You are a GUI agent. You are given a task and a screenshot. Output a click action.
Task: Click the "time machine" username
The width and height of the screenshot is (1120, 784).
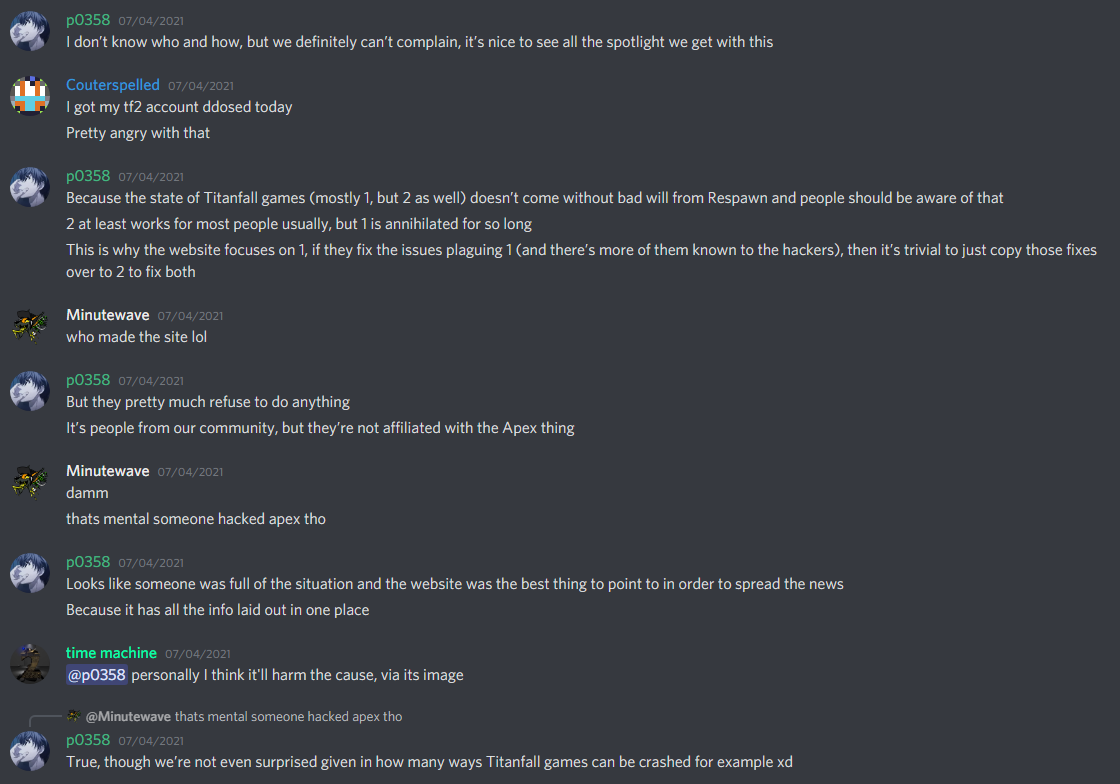coord(111,653)
